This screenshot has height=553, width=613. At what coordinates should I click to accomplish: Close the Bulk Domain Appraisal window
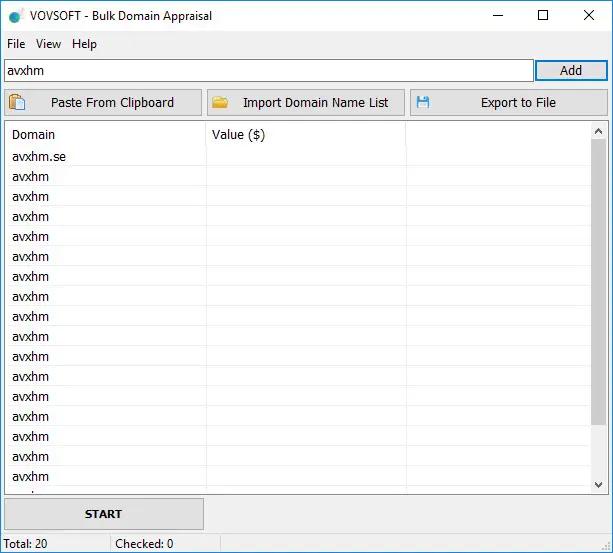click(589, 16)
